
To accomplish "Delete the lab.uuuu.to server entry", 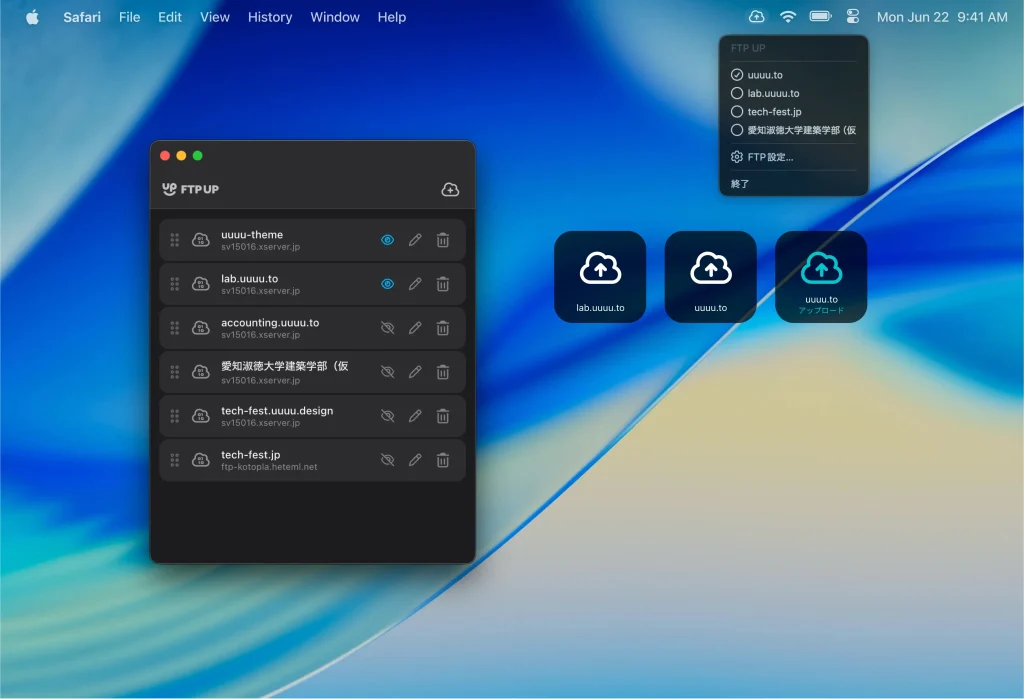I will coord(443,284).
